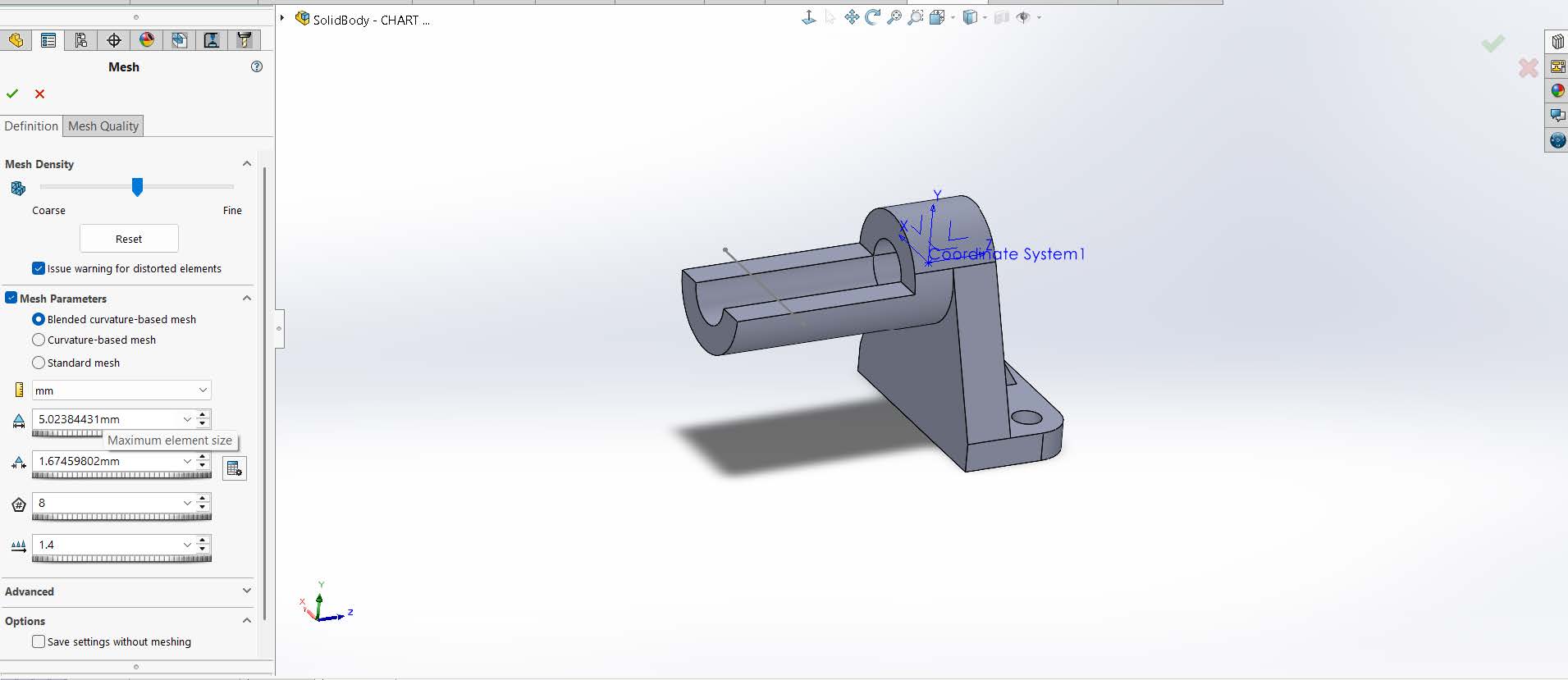The width and height of the screenshot is (1568, 680).
Task: Expand the Advanced section
Action: point(246,591)
